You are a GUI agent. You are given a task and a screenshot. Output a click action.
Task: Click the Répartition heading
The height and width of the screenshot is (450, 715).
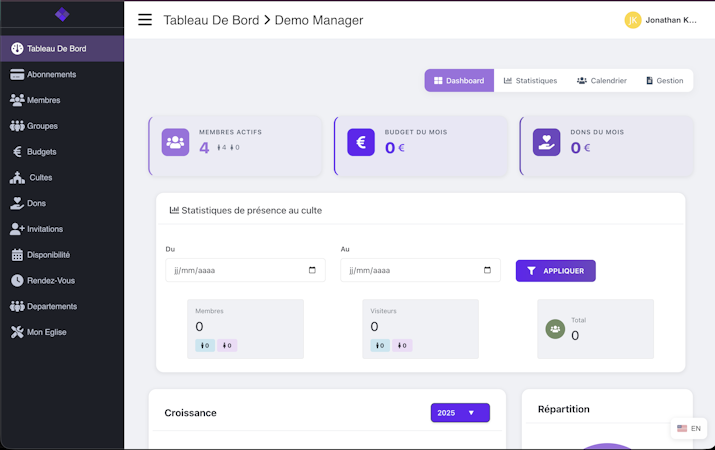[x=564, y=409]
